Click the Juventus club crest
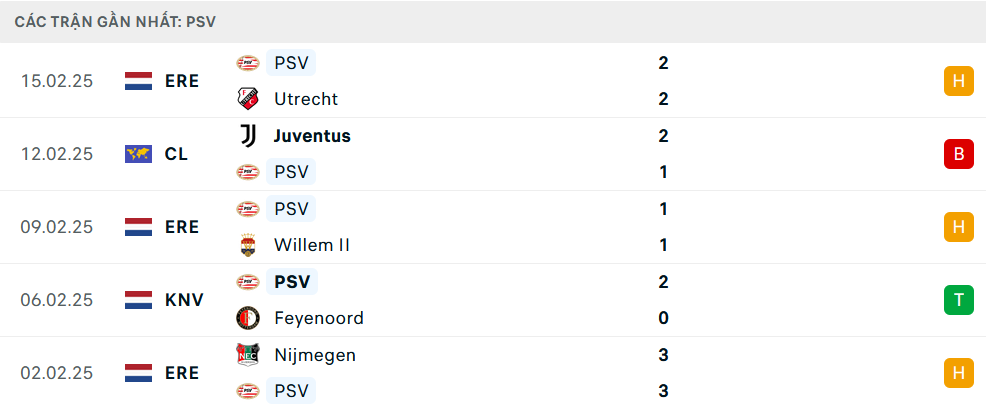Screen dimensions: 986x407 click(247, 136)
